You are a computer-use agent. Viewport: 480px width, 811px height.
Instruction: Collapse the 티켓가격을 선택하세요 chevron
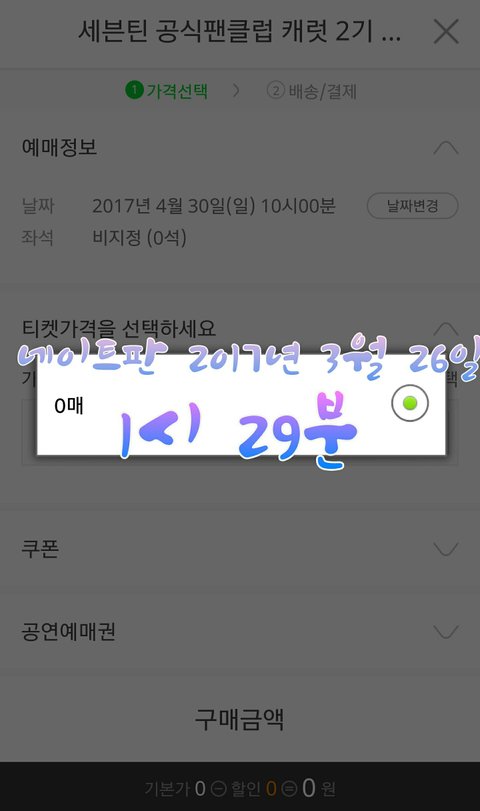(x=446, y=329)
